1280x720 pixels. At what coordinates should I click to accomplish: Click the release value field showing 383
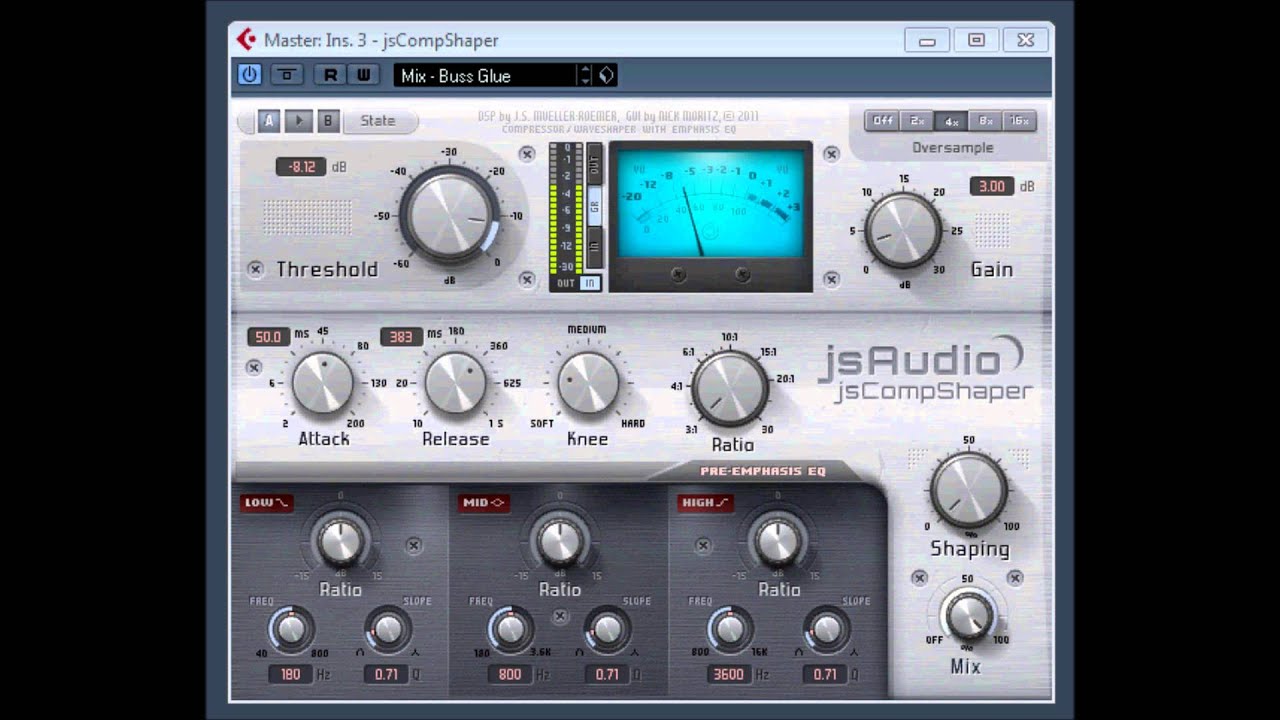pos(401,337)
